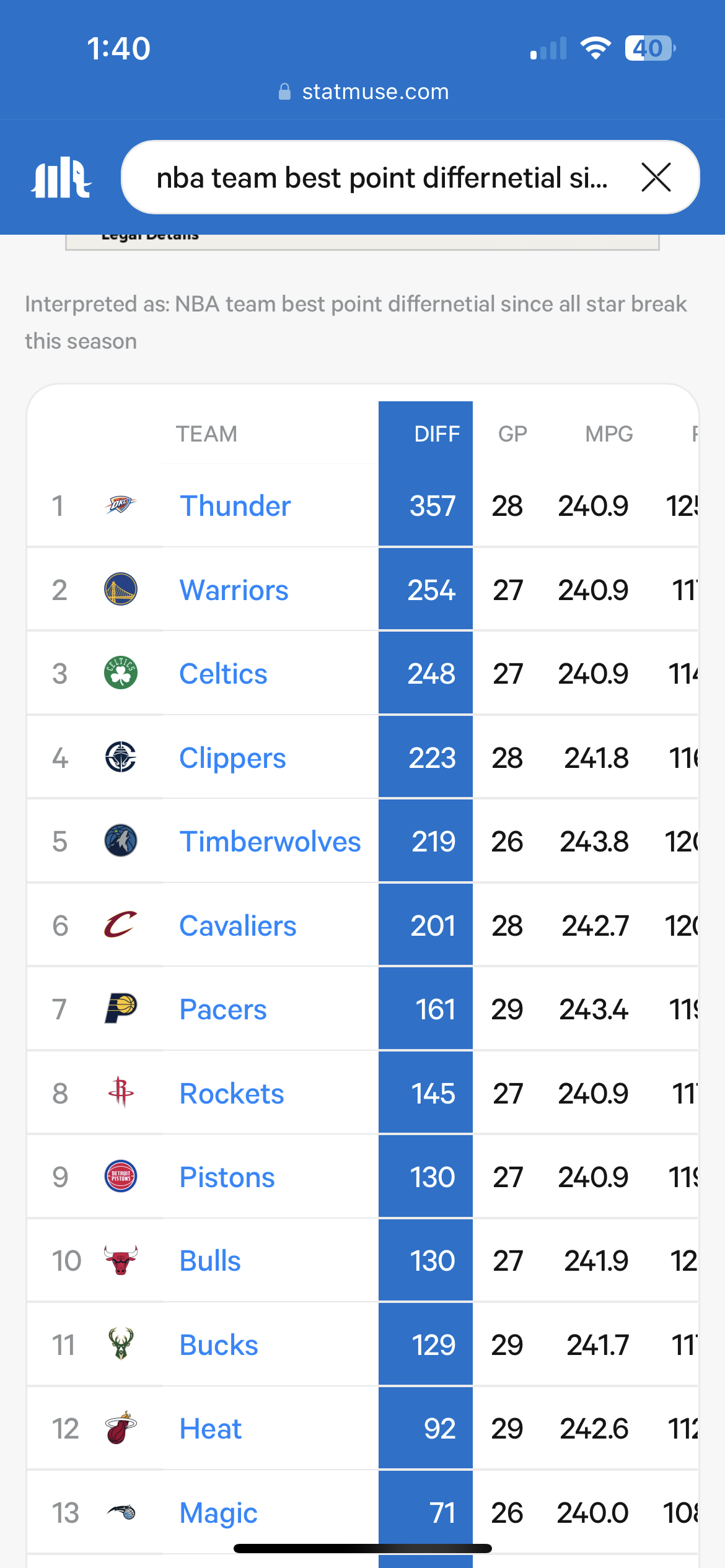Open the Bucks team link
Viewport: 725px width, 1568px height.
pyautogui.click(x=219, y=1345)
